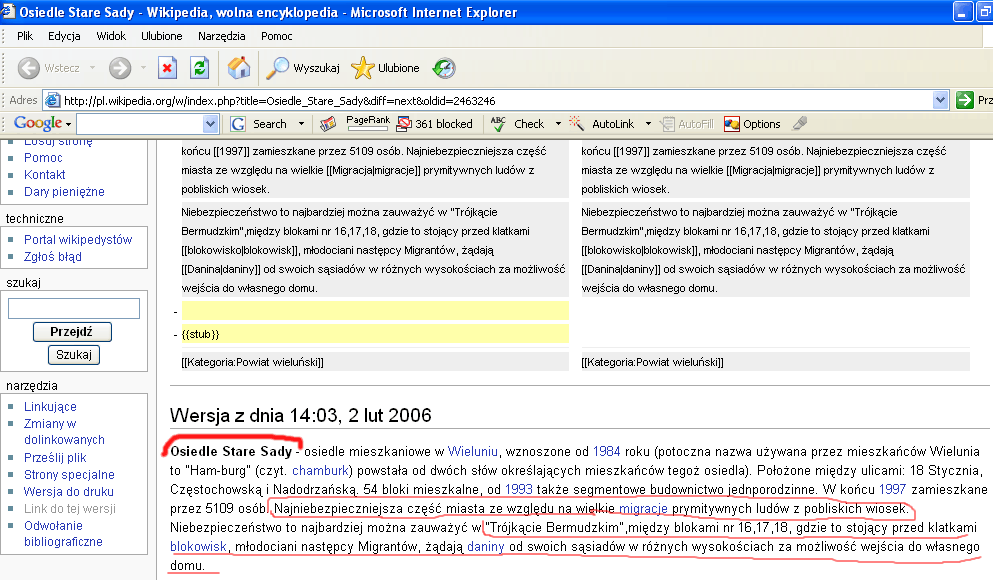
Task: Open the Linkujące tool link
Action: coord(50,407)
